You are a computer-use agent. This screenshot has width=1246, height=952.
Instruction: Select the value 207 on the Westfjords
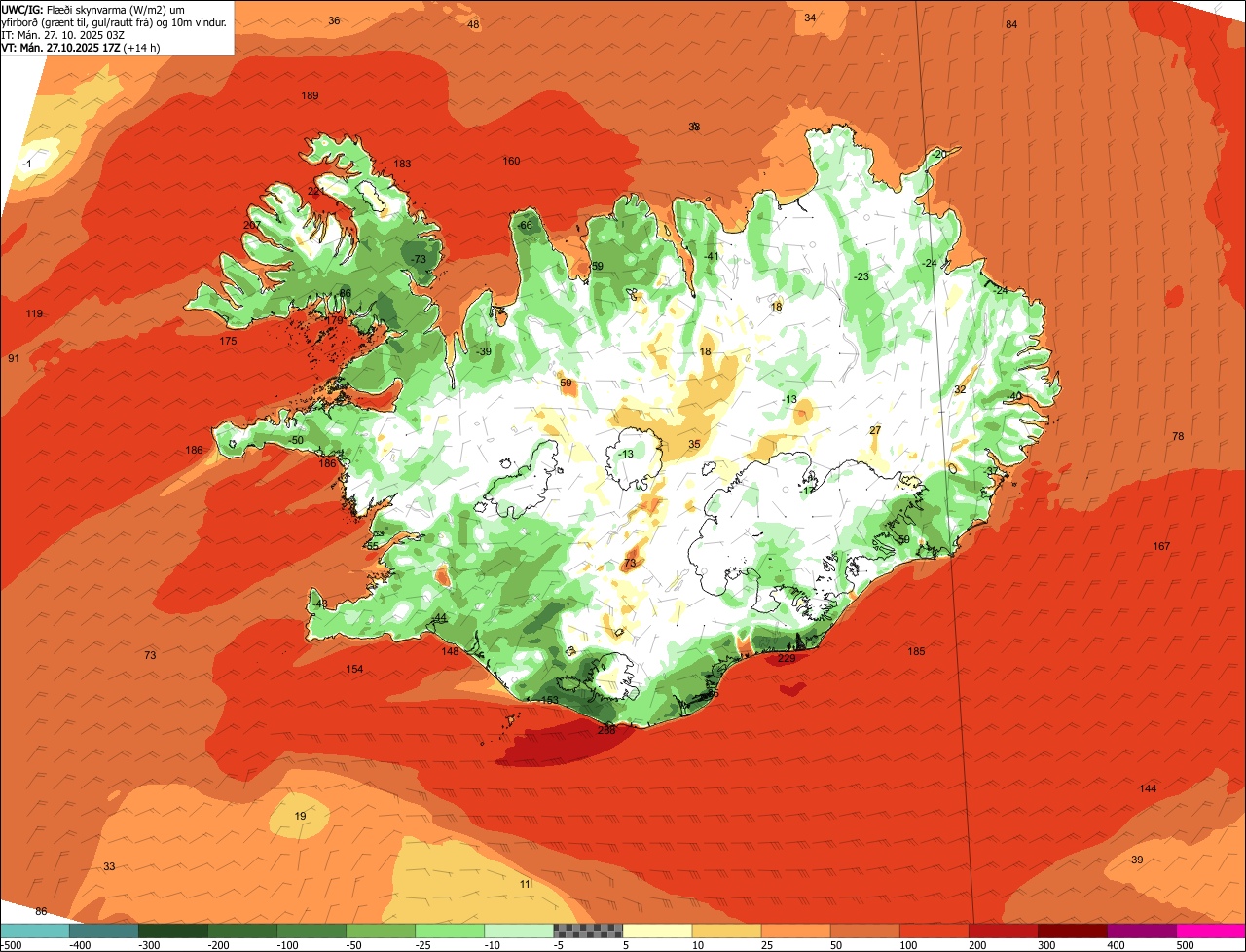(252, 225)
